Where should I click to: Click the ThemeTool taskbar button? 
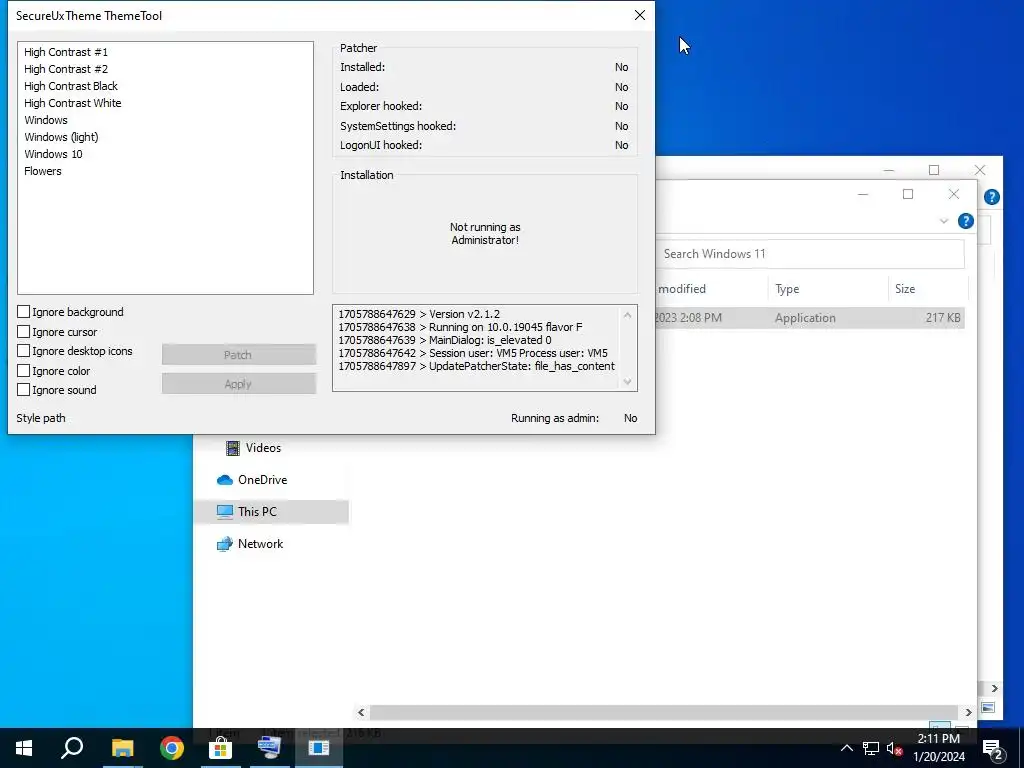point(319,748)
